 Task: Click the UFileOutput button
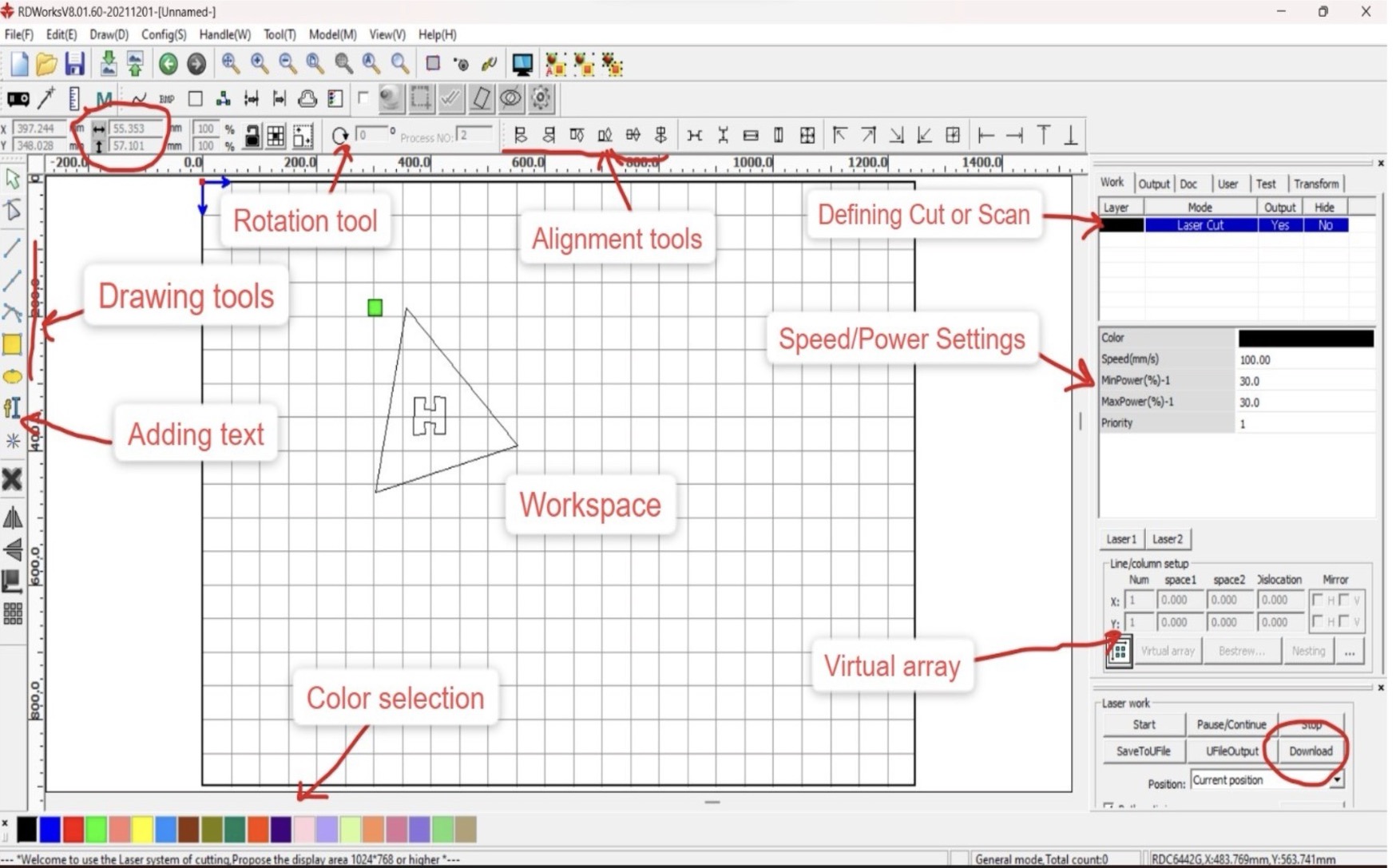tap(1231, 751)
